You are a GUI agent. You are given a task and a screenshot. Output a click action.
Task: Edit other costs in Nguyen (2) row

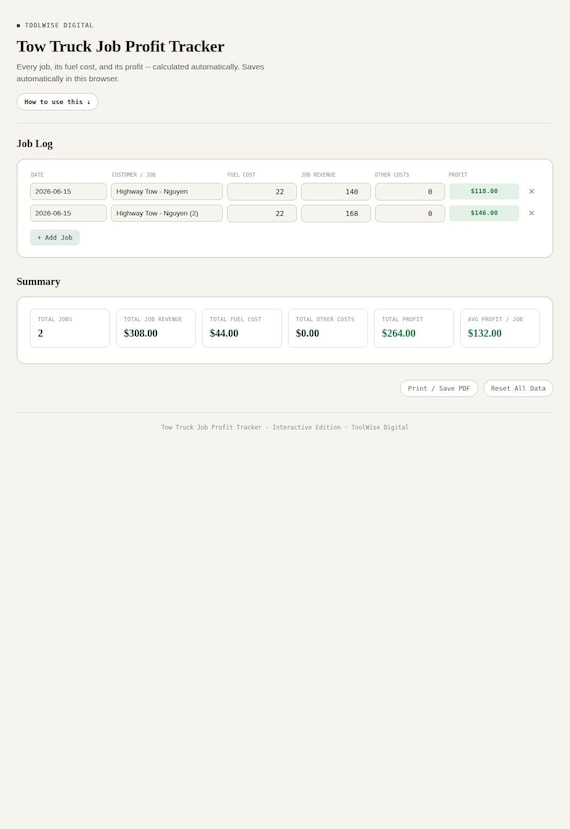pos(410,213)
